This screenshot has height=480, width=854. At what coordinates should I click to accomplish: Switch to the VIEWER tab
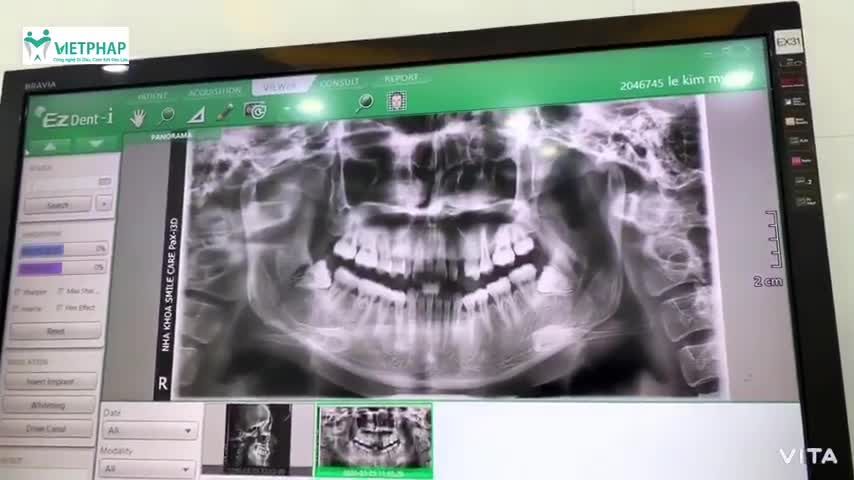coord(280,86)
